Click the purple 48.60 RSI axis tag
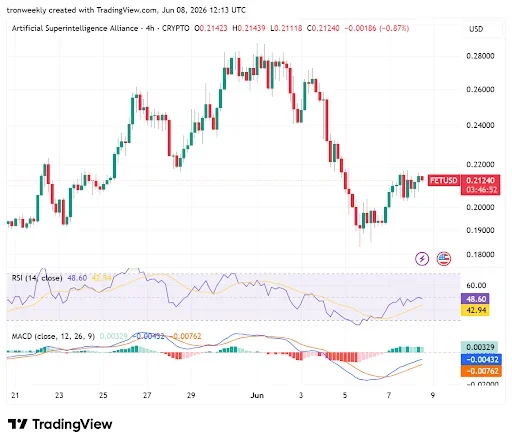The image size is (512, 444). [x=475, y=299]
